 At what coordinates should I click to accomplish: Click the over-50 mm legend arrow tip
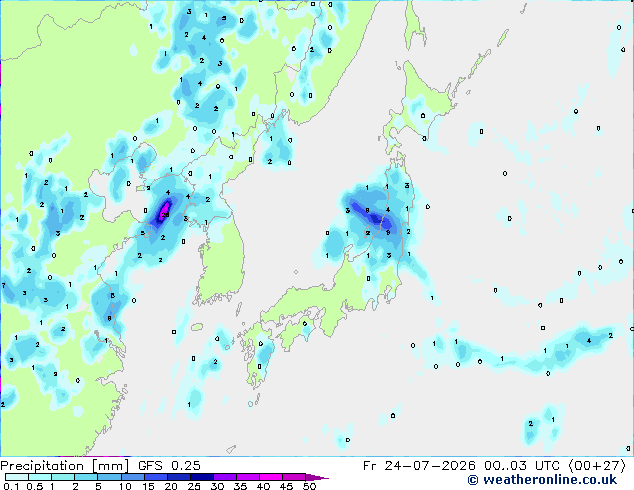[317, 477]
